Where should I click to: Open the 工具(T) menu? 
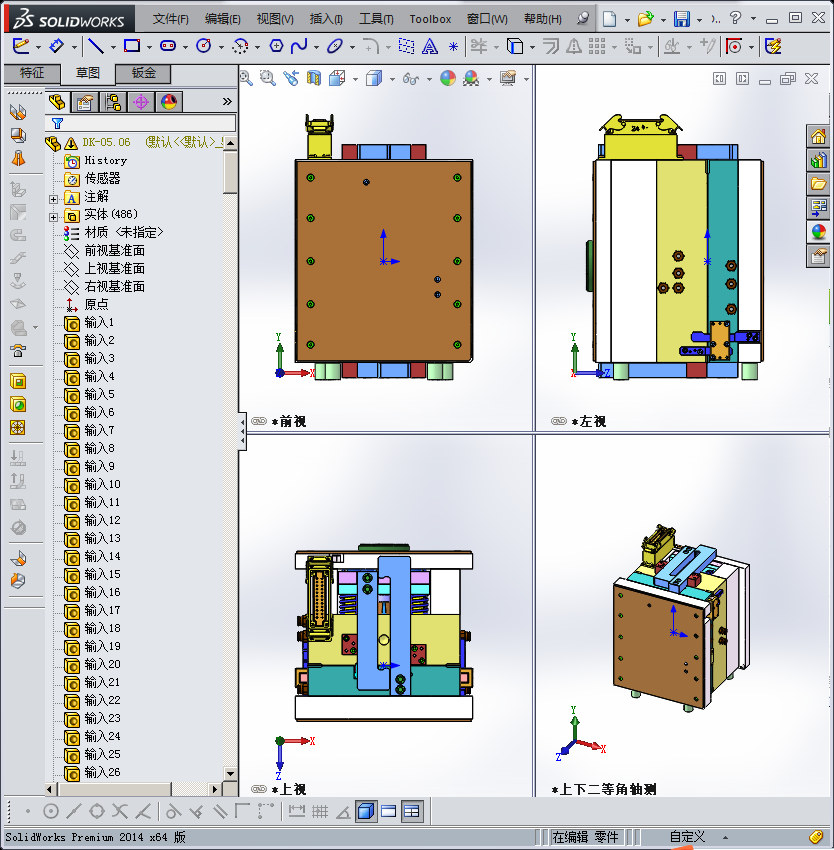point(376,19)
